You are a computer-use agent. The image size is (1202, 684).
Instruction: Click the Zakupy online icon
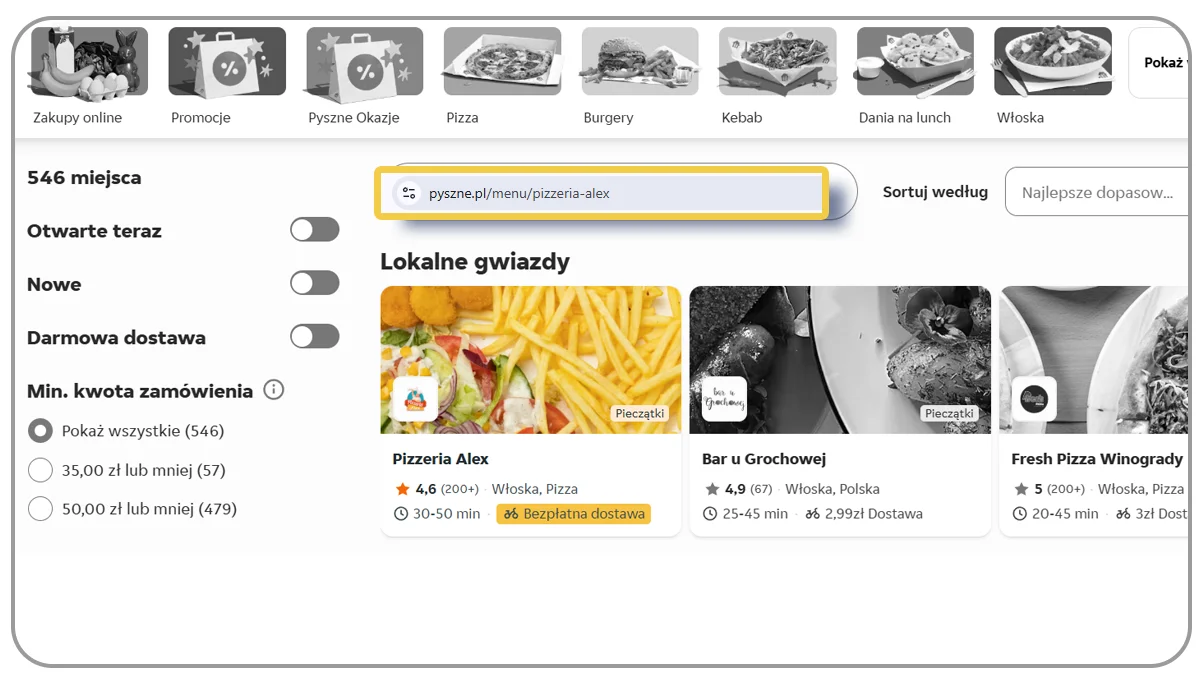pyautogui.click(x=88, y=60)
